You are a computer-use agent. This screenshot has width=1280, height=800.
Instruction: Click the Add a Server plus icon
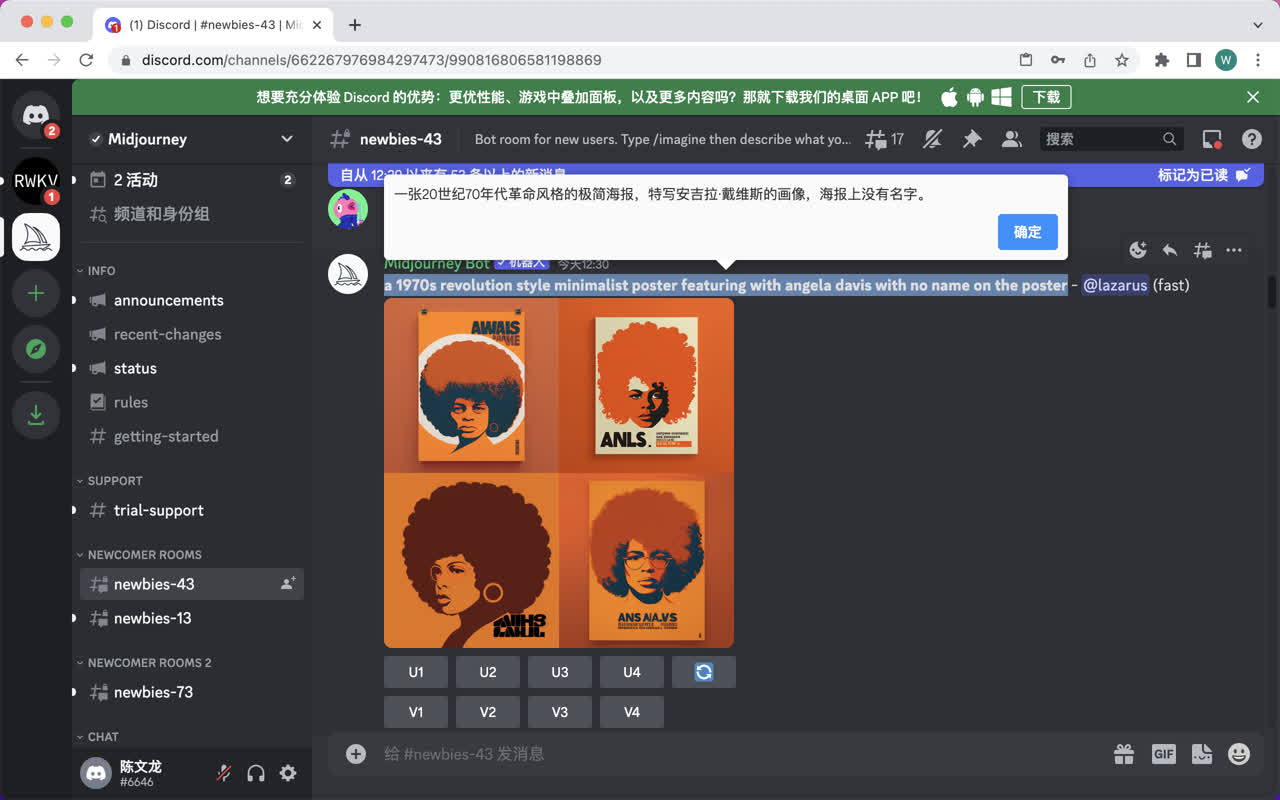click(x=36, y=293)
